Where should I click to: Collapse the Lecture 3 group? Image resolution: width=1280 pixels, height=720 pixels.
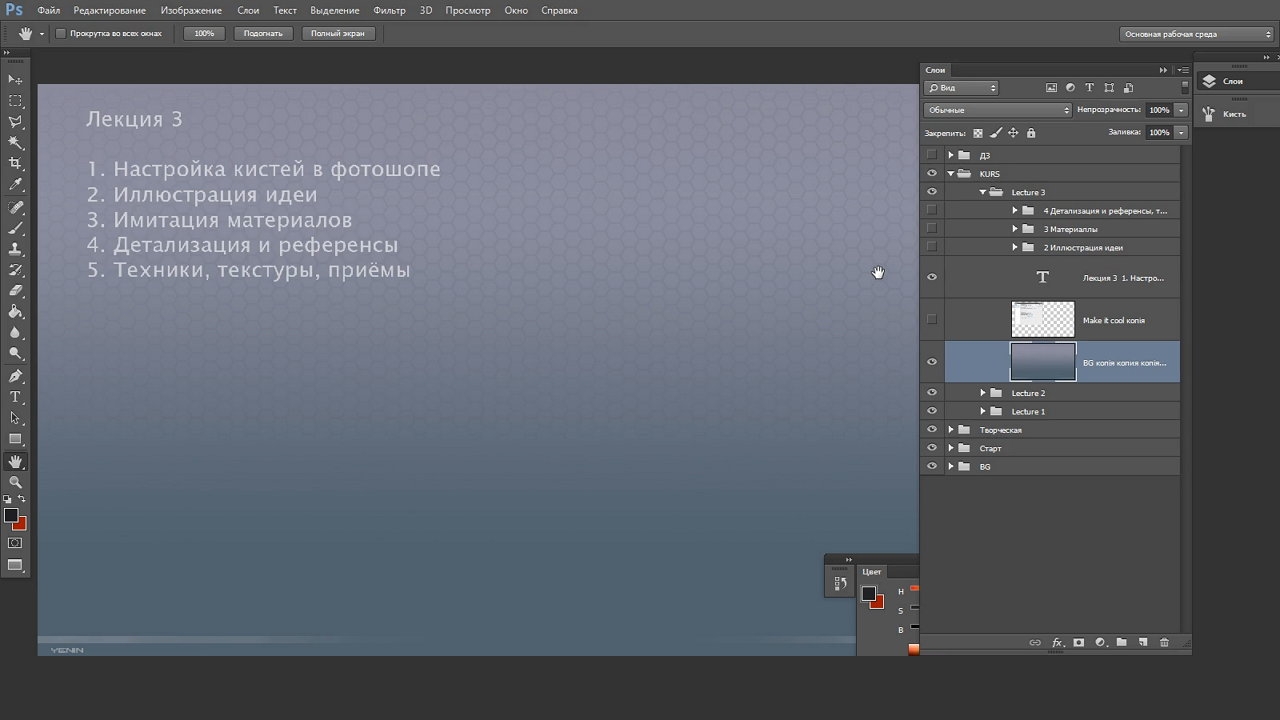(x=983, y=192)
